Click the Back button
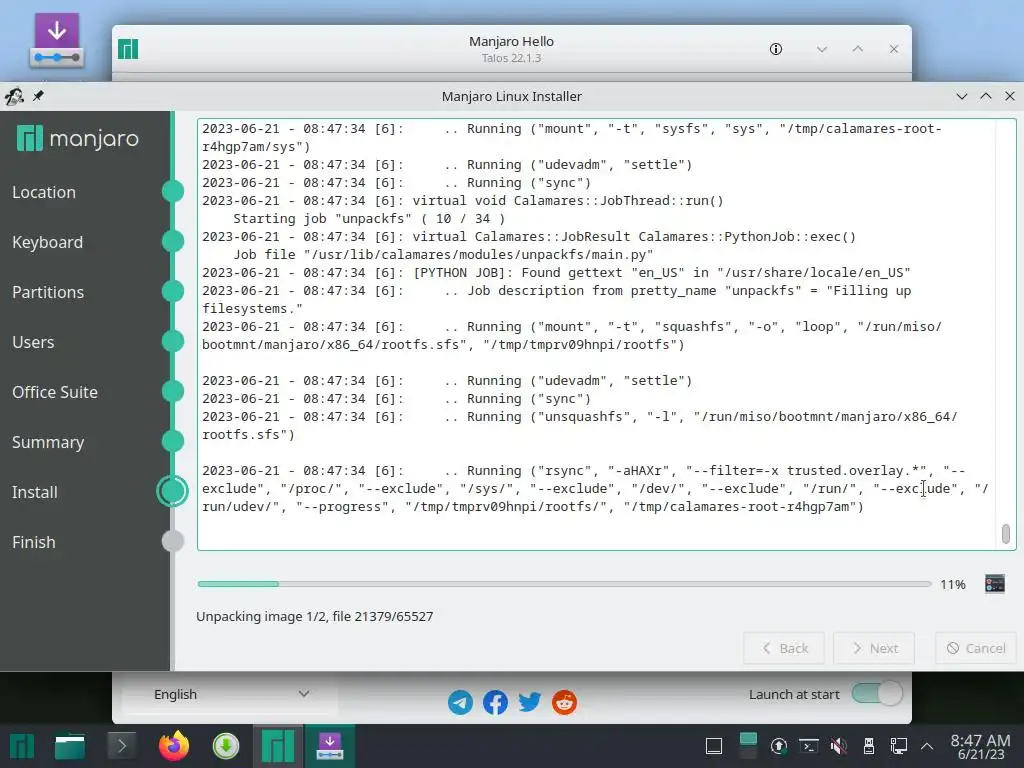The height and width of the screenshot is (768, 1024). (784, 648)
